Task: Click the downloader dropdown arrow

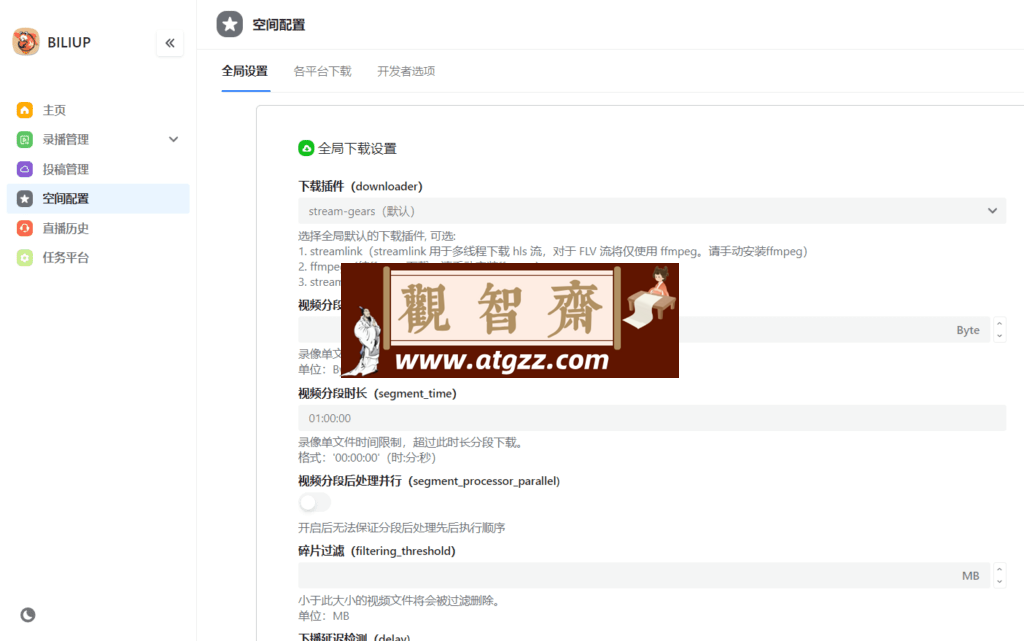Action: click(992, 211)
